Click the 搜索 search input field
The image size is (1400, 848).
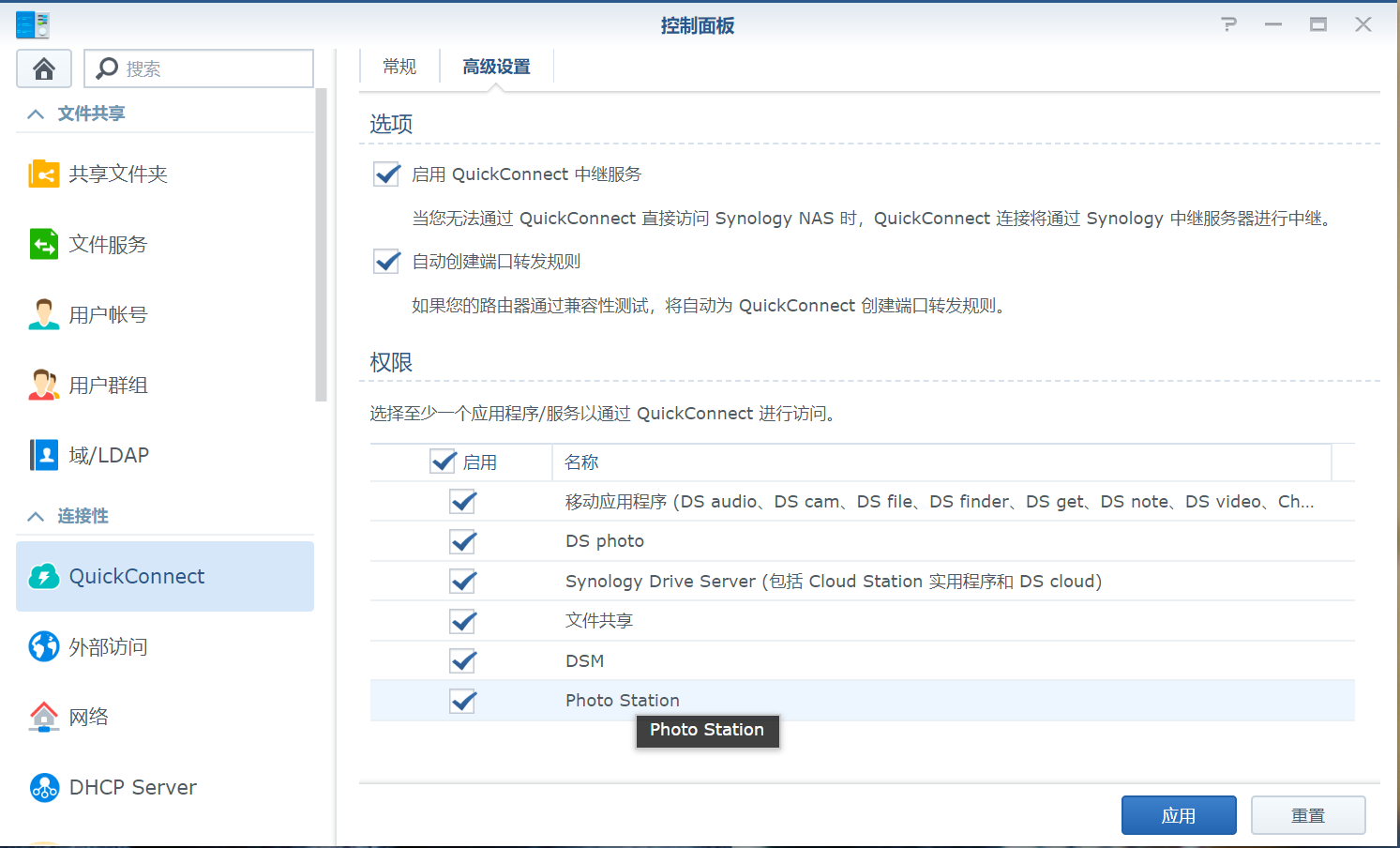point(199,68)
